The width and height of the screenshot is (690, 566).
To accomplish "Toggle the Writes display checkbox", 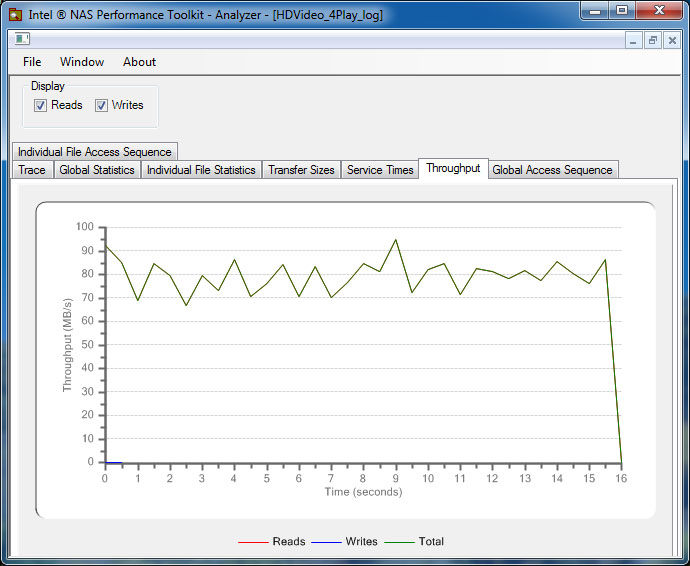I will [101, 105].
